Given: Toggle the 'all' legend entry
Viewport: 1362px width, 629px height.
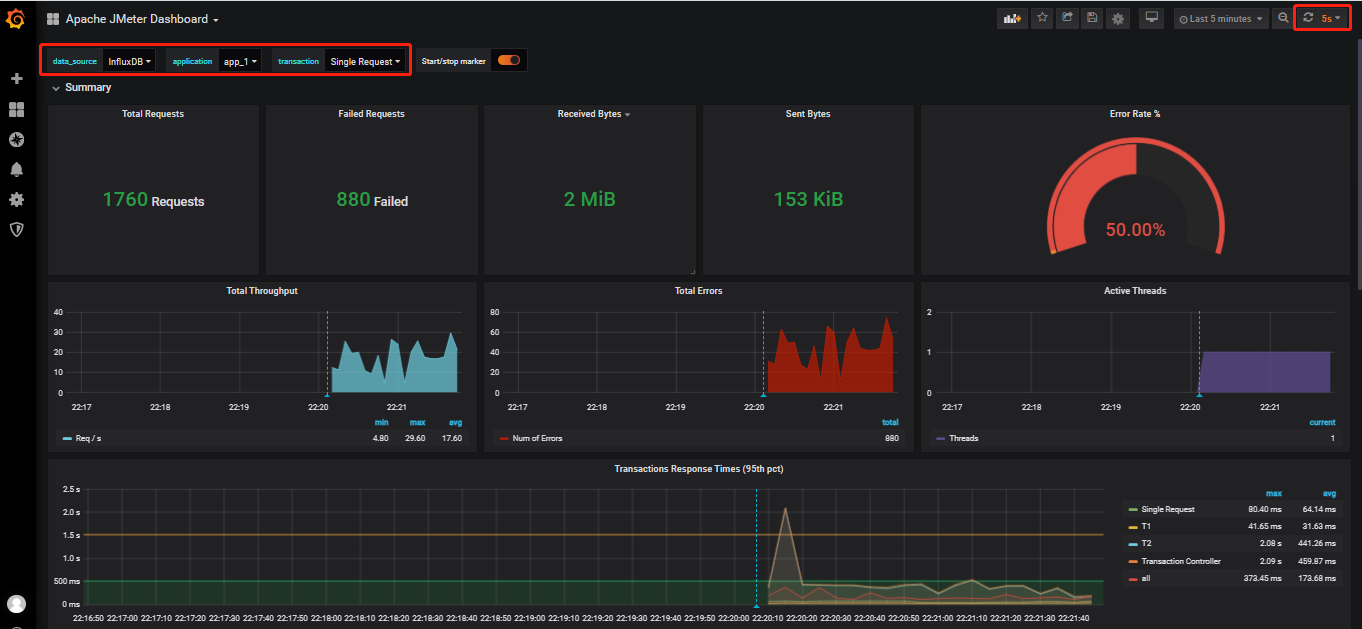Looking at the screenshot, I should coord(1146,578).
